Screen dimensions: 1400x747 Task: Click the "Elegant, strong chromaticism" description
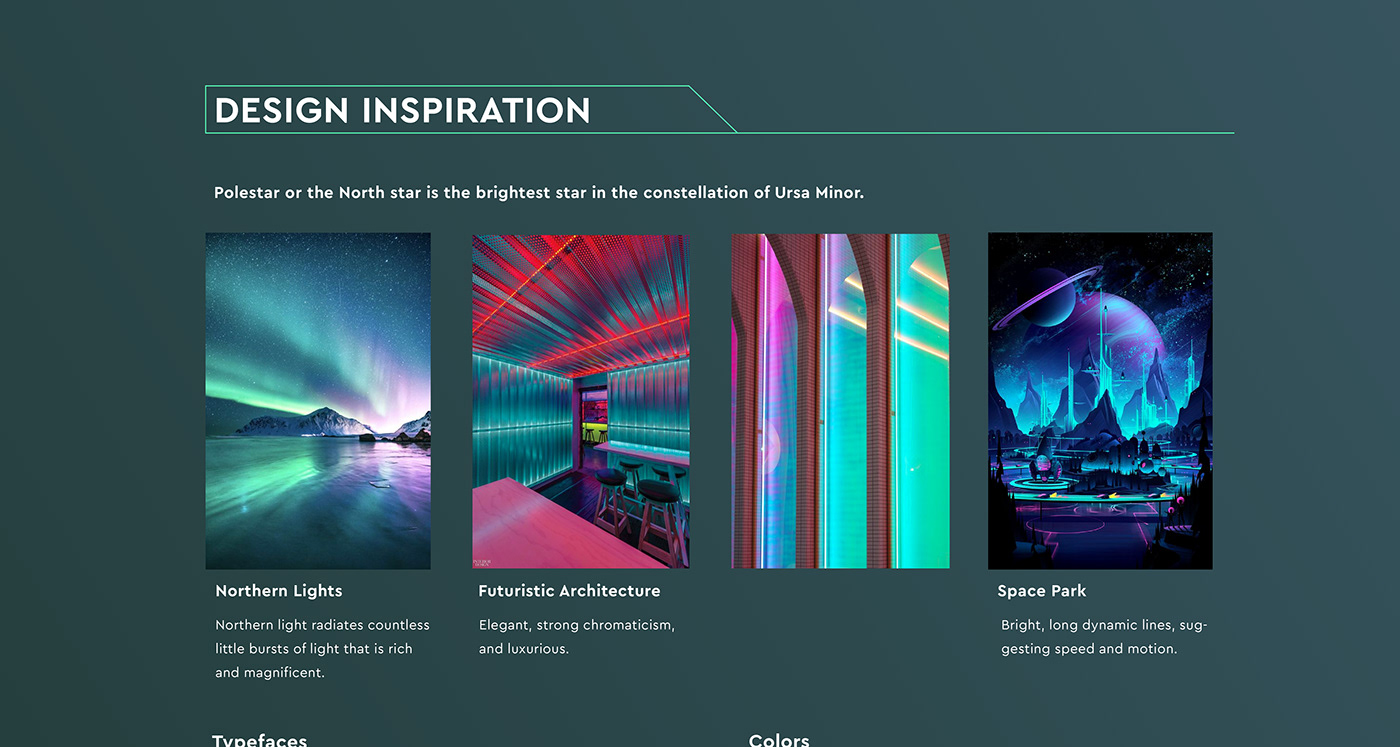coord(577,637)
